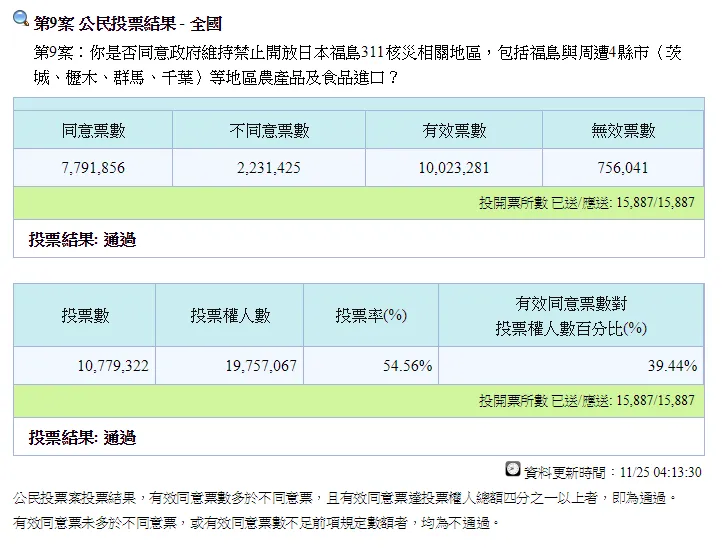
Task: Select the total votes value 10,779,322
Action: 113,366
